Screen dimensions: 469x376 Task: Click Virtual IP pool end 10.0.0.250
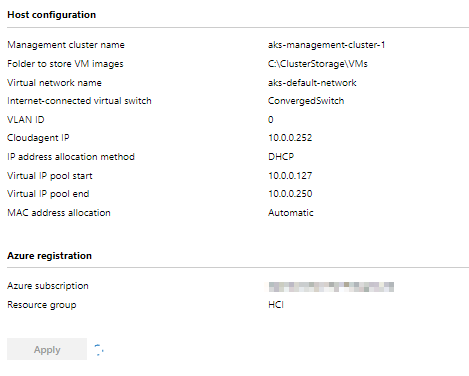tap(290, 194)
